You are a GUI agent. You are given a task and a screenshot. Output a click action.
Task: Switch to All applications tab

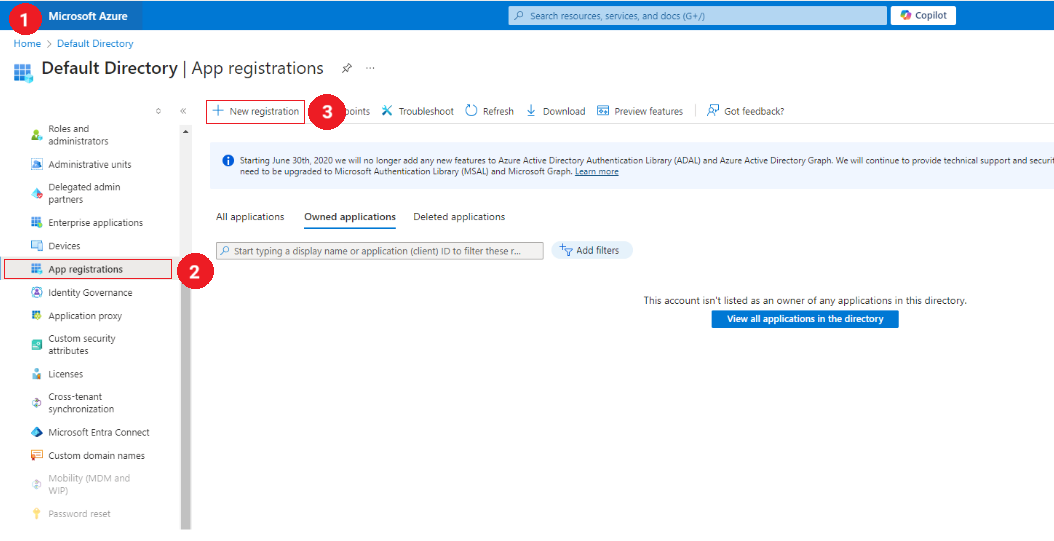(250, 217)
